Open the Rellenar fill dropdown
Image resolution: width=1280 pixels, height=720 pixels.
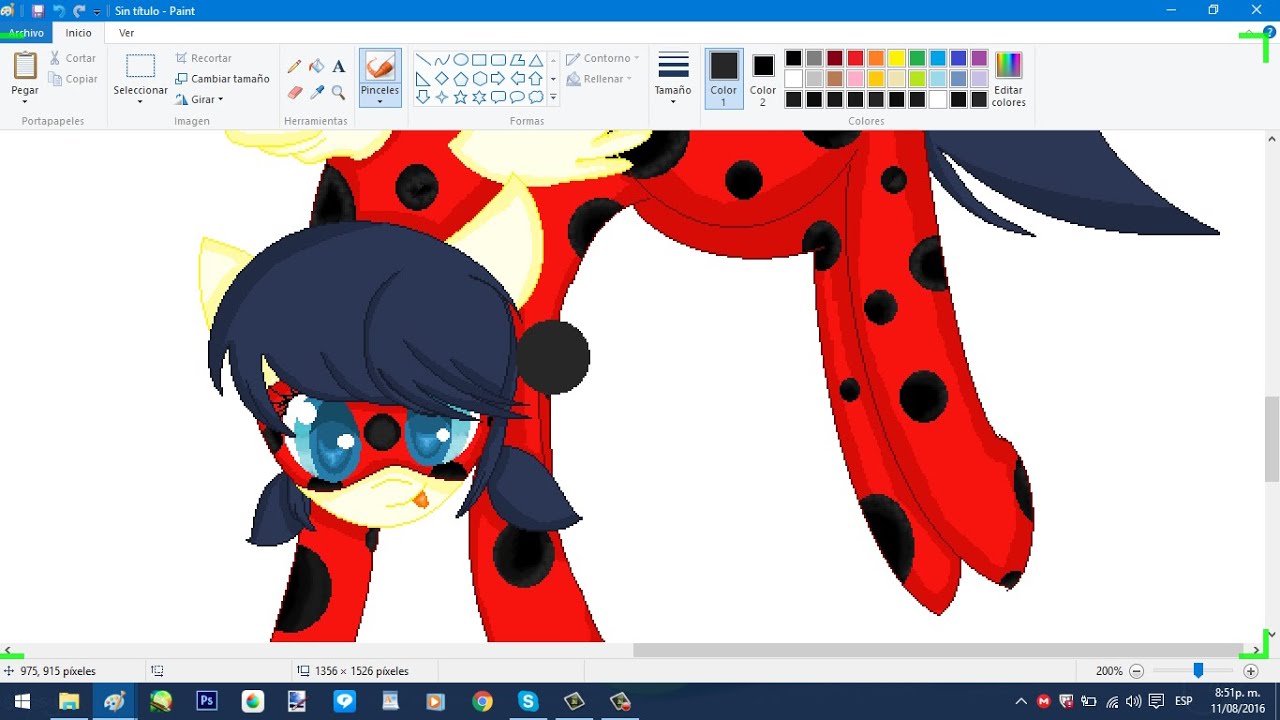598,79
